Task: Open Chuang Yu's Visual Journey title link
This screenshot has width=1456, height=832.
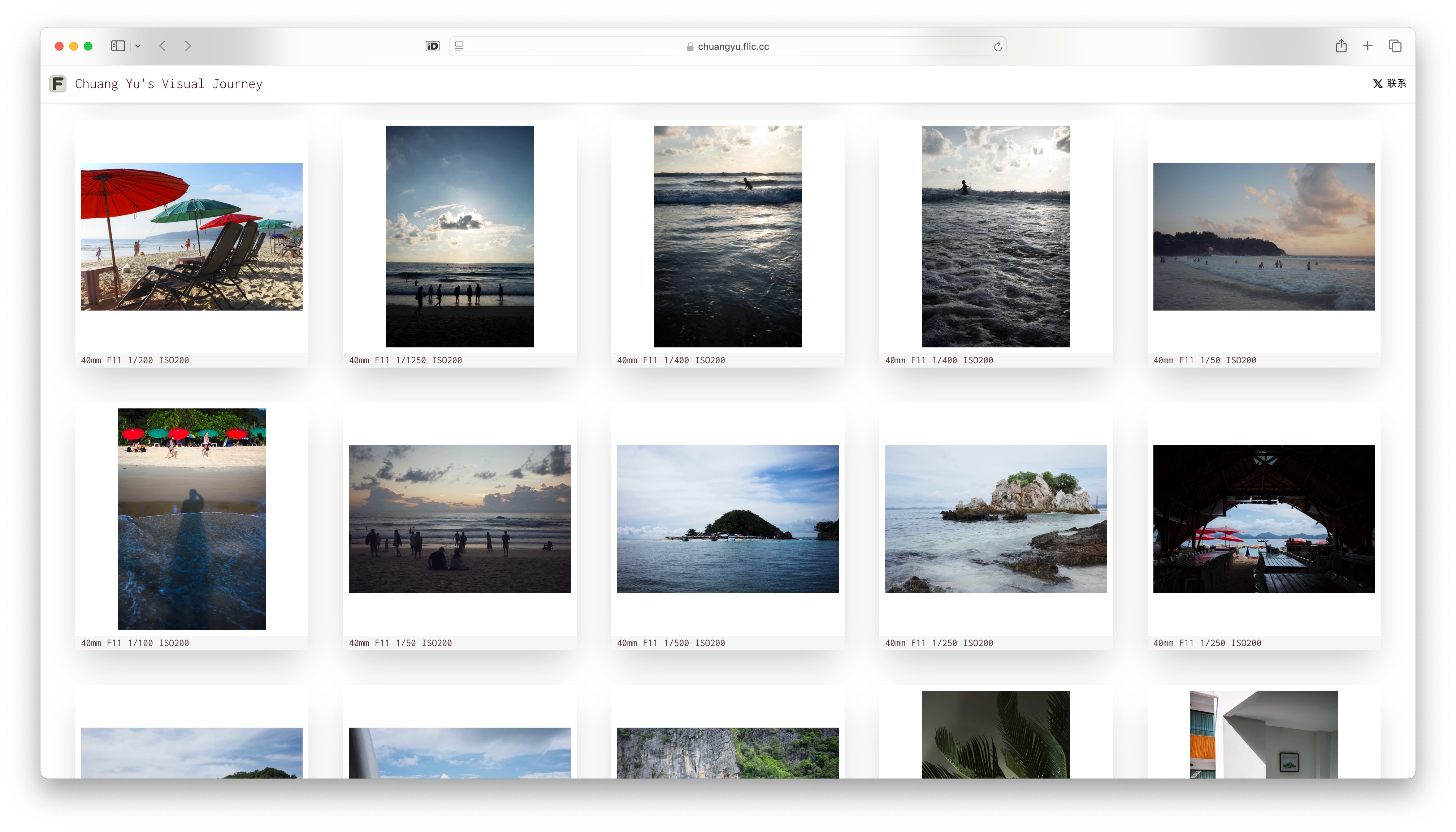Action: (169, 84)
